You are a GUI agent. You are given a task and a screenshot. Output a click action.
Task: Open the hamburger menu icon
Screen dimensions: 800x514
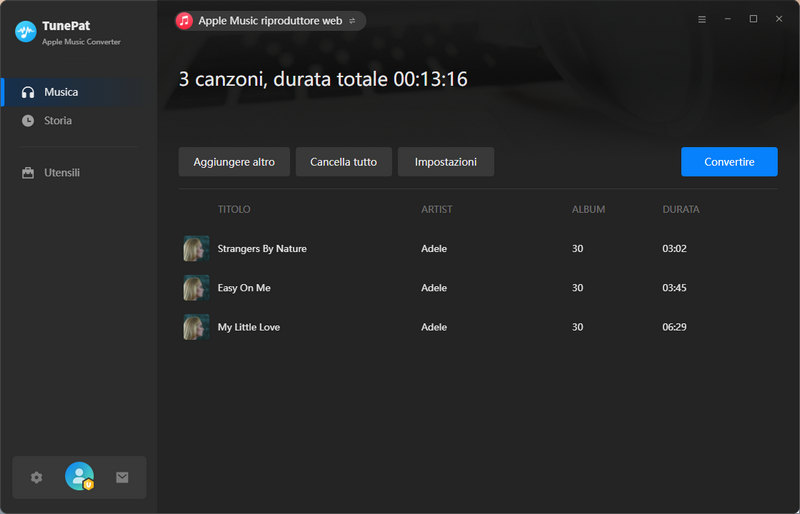702,19
